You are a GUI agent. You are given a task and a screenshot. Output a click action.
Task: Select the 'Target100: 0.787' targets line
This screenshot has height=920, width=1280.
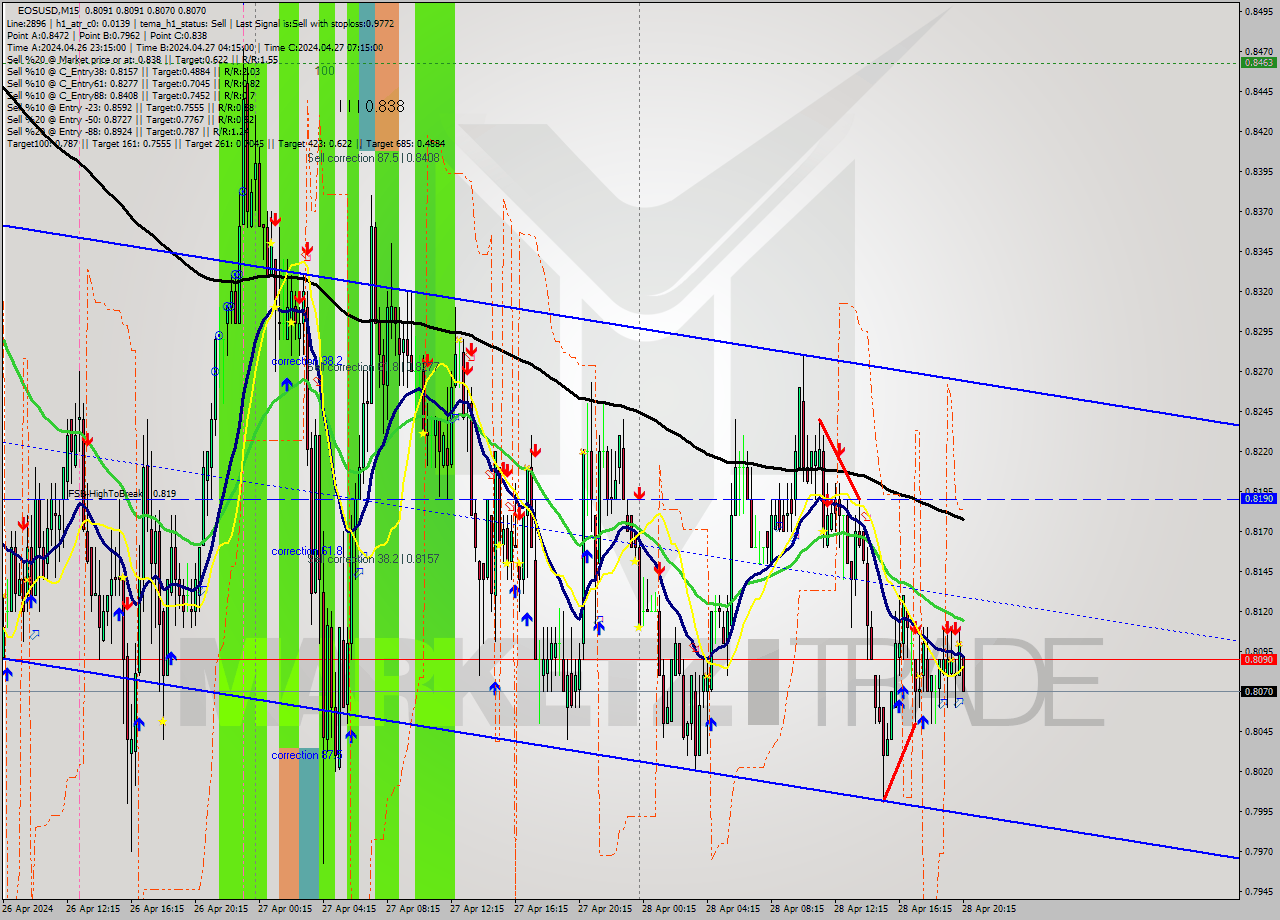tap(225, 143)
